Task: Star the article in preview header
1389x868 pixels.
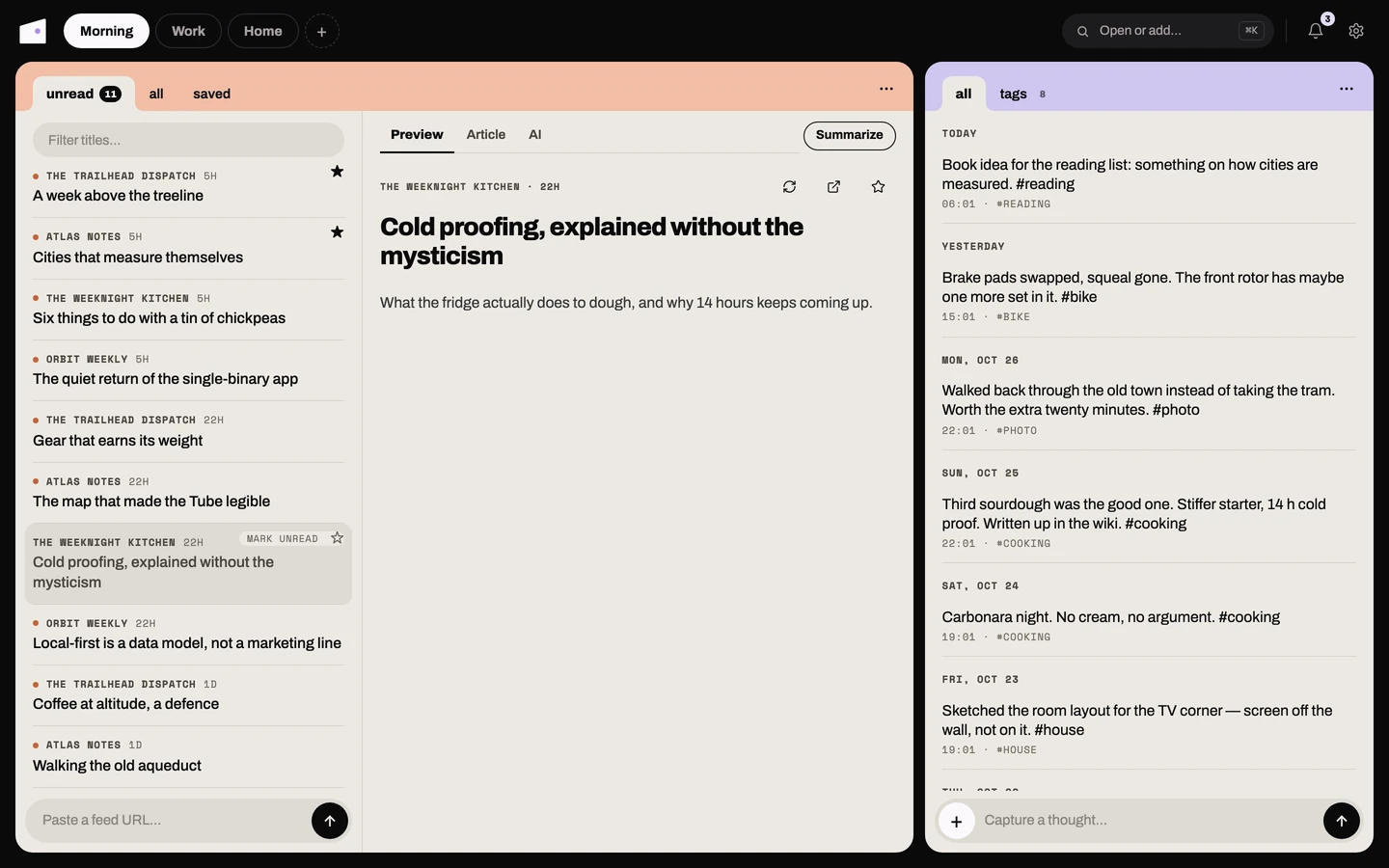Action: (x=879, y=187)
